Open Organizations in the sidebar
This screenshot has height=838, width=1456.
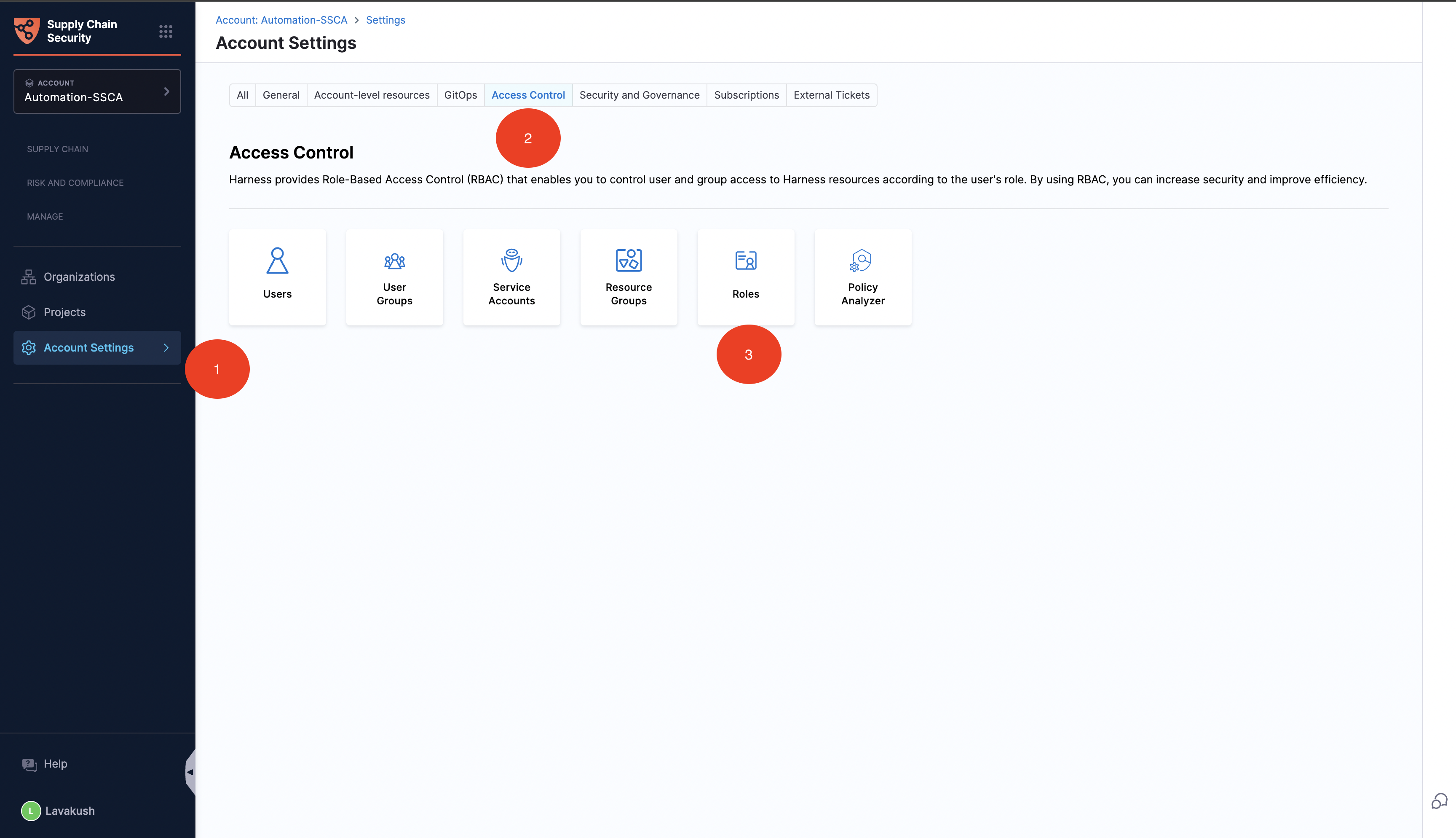(79, 277)
